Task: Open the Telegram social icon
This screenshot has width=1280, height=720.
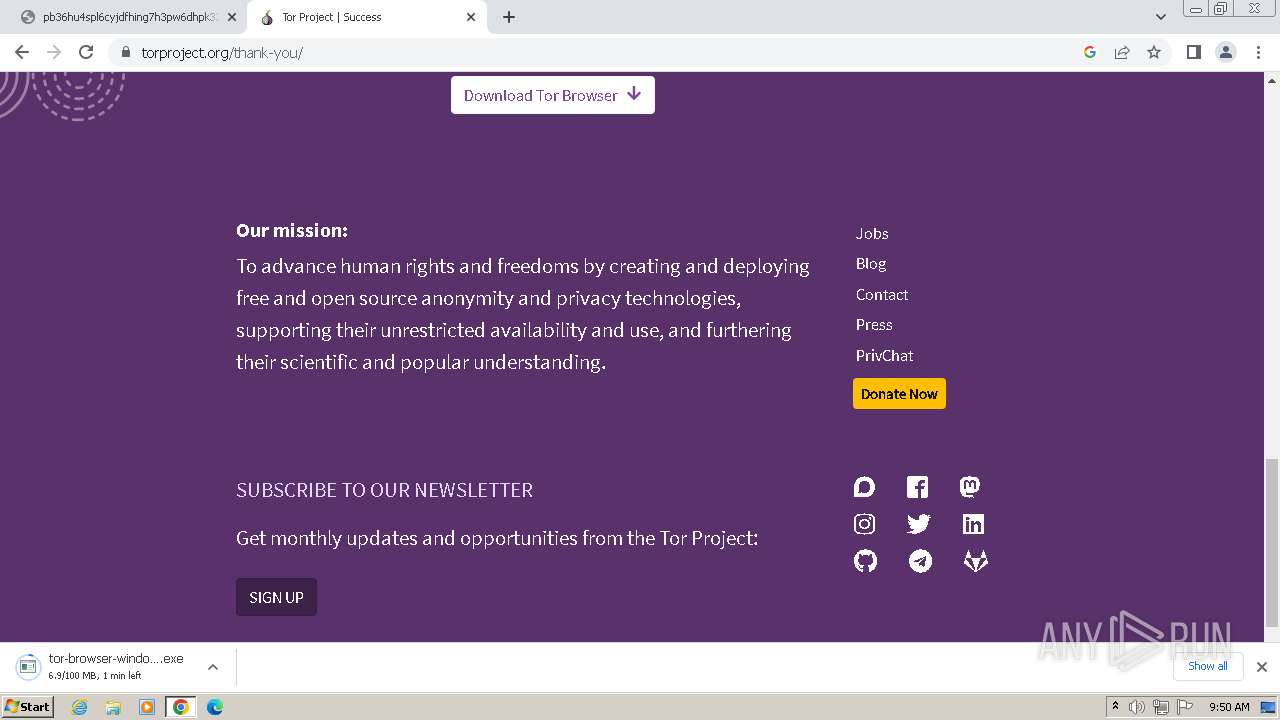Action: [x=920, y=561]
